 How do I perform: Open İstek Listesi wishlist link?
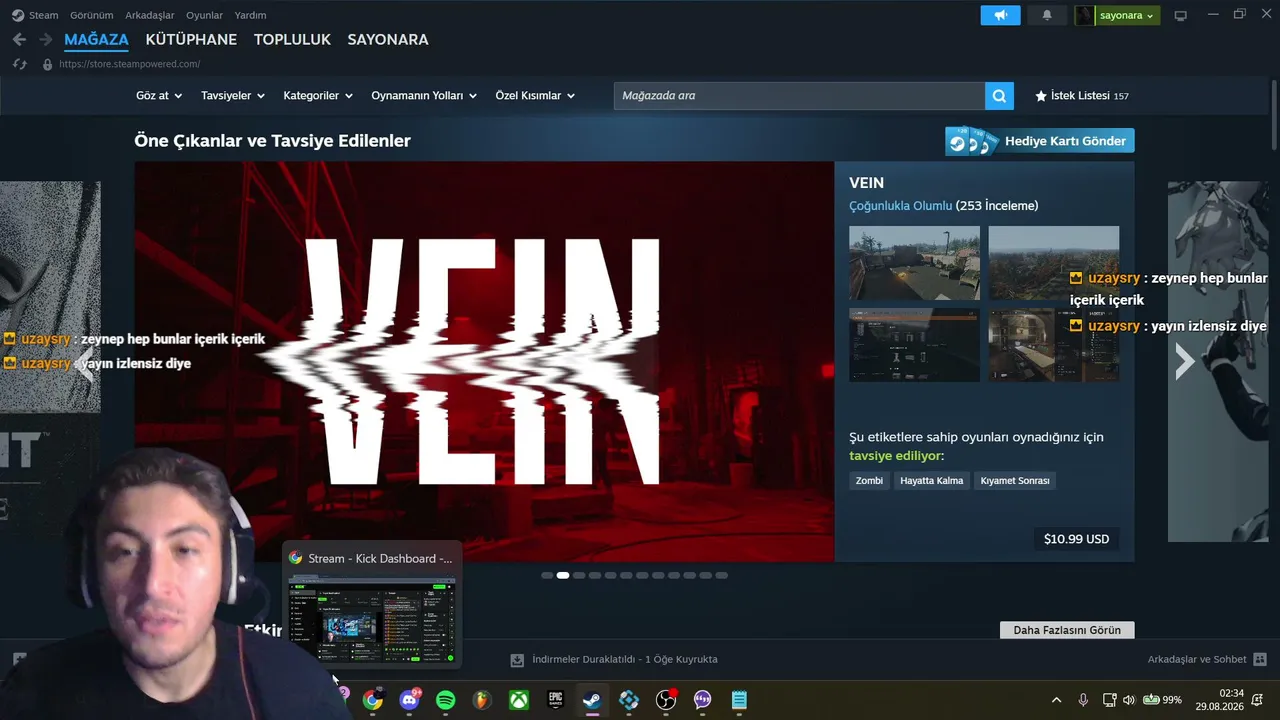(1081, 96)
